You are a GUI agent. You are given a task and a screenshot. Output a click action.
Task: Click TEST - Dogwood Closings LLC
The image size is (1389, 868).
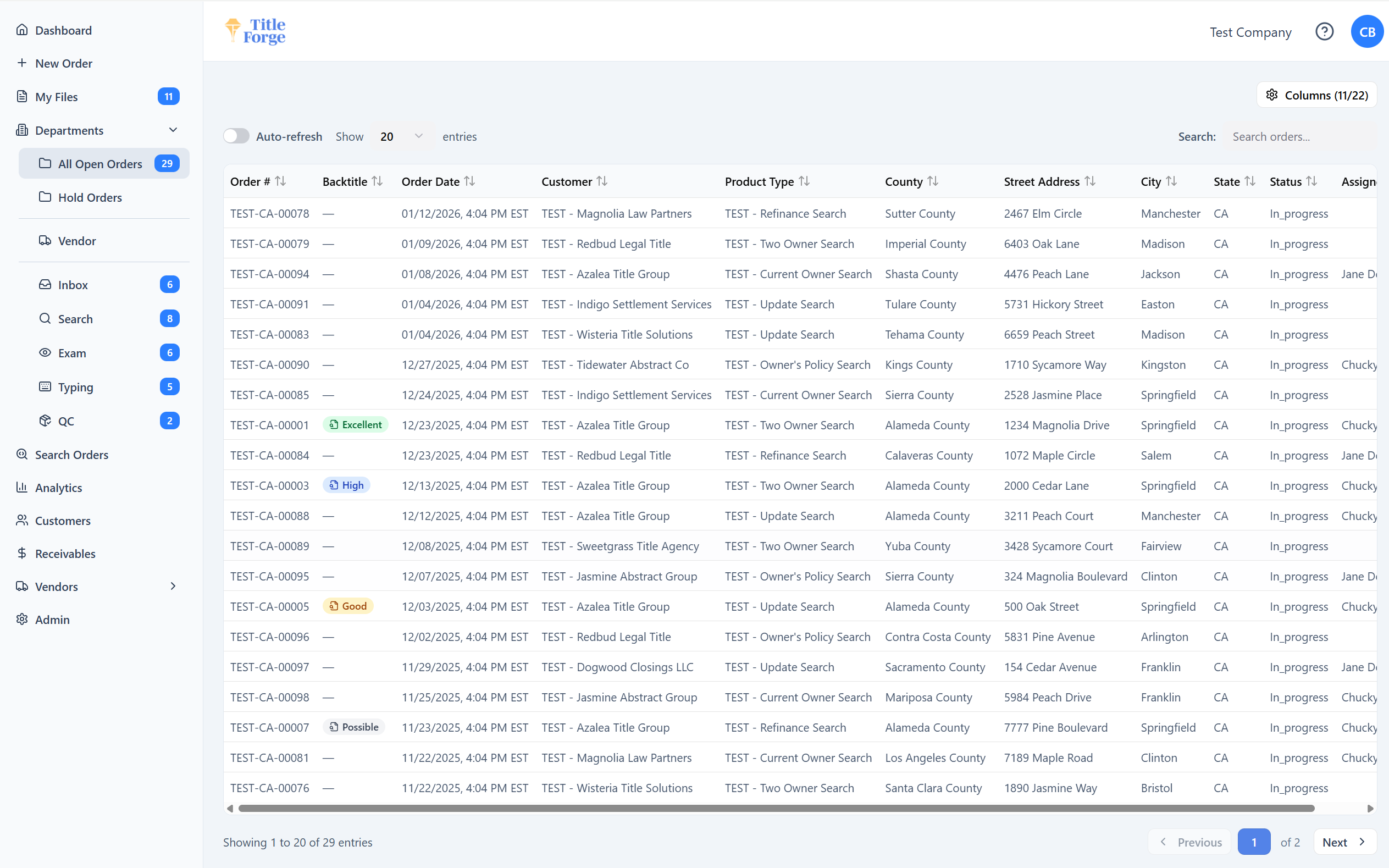(x=617, y=667)
